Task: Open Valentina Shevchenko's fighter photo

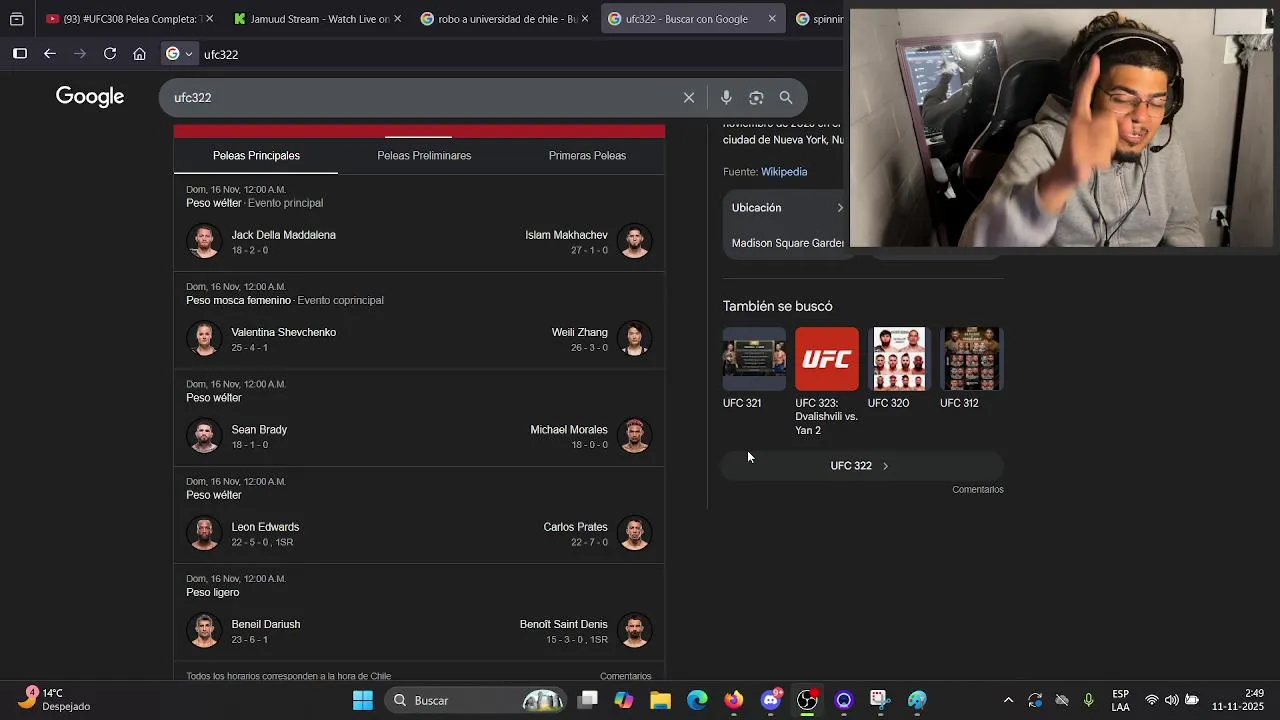Action: 204,338
